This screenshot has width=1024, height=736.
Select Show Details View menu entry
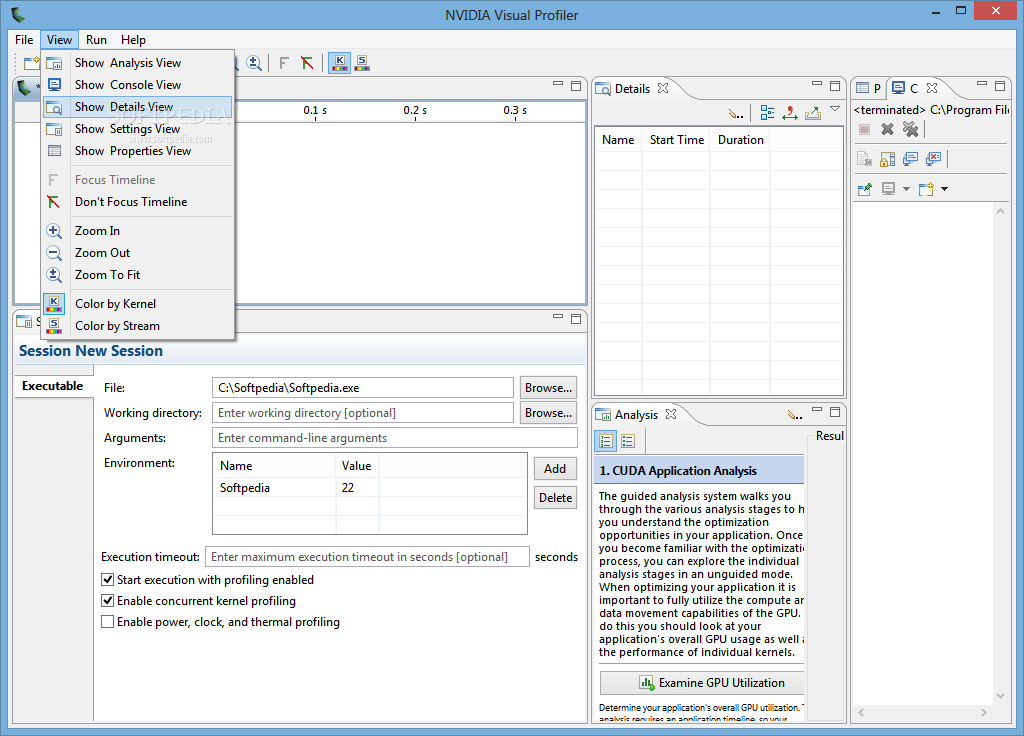point(138,107)
